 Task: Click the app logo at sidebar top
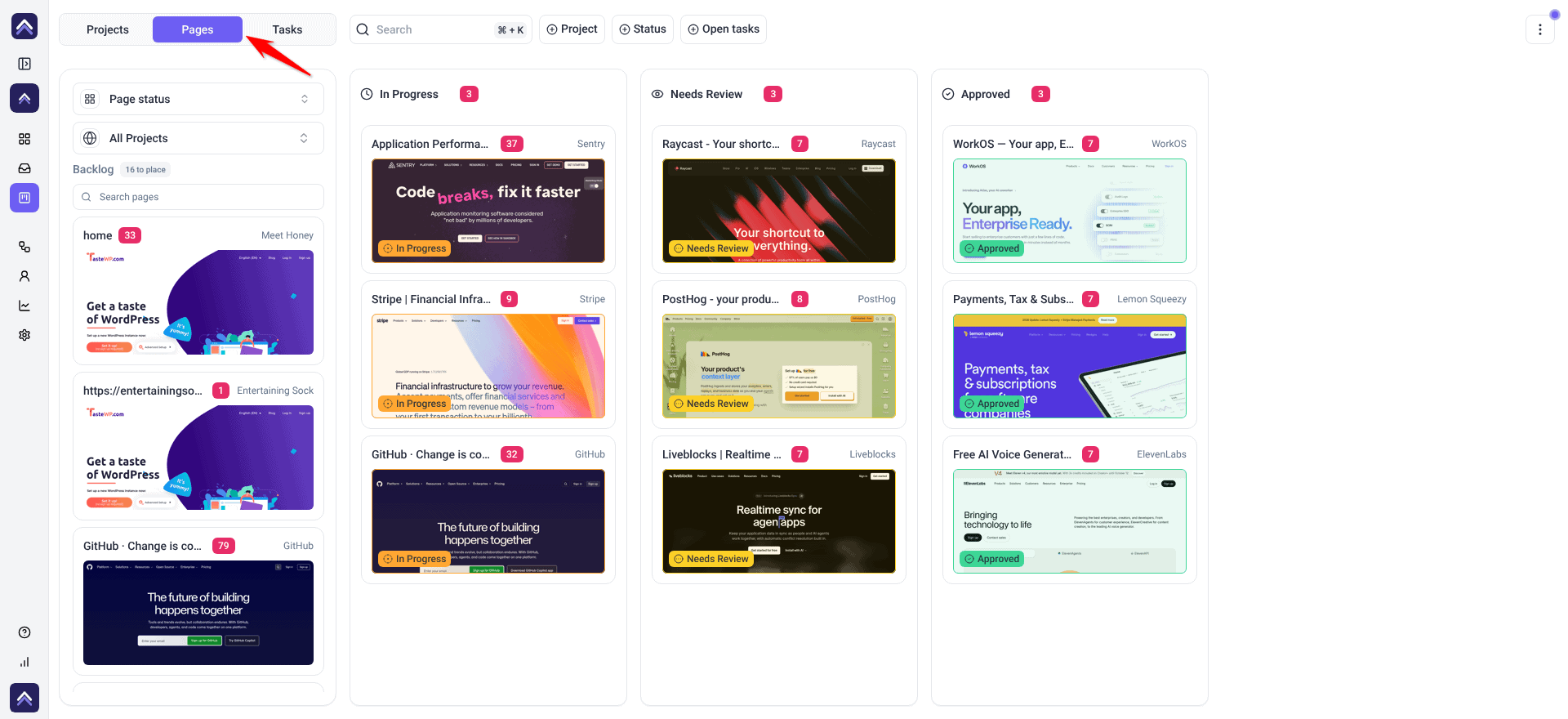24,26
